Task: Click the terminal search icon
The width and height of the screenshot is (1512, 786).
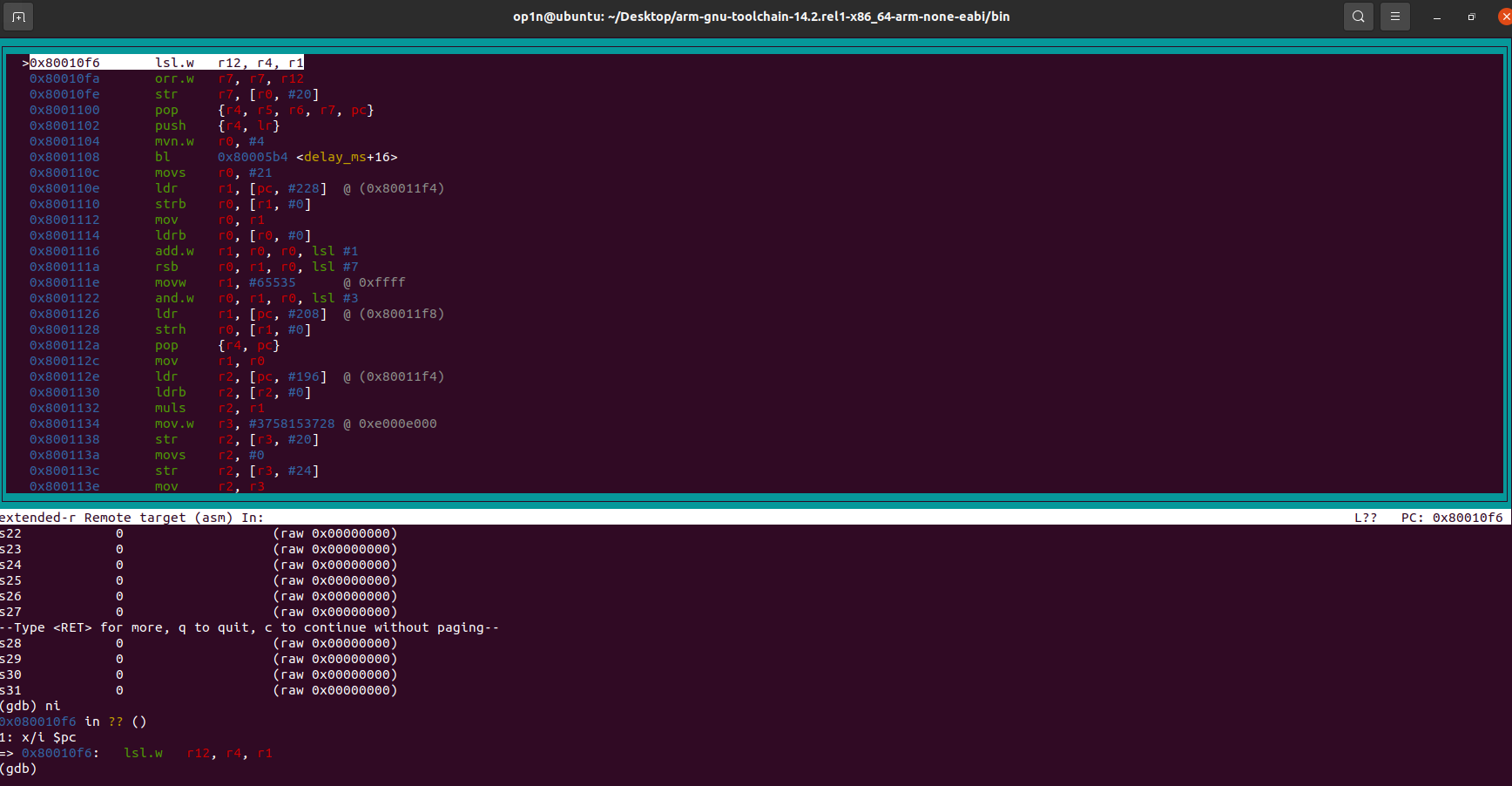Action: click(1358, 17)
